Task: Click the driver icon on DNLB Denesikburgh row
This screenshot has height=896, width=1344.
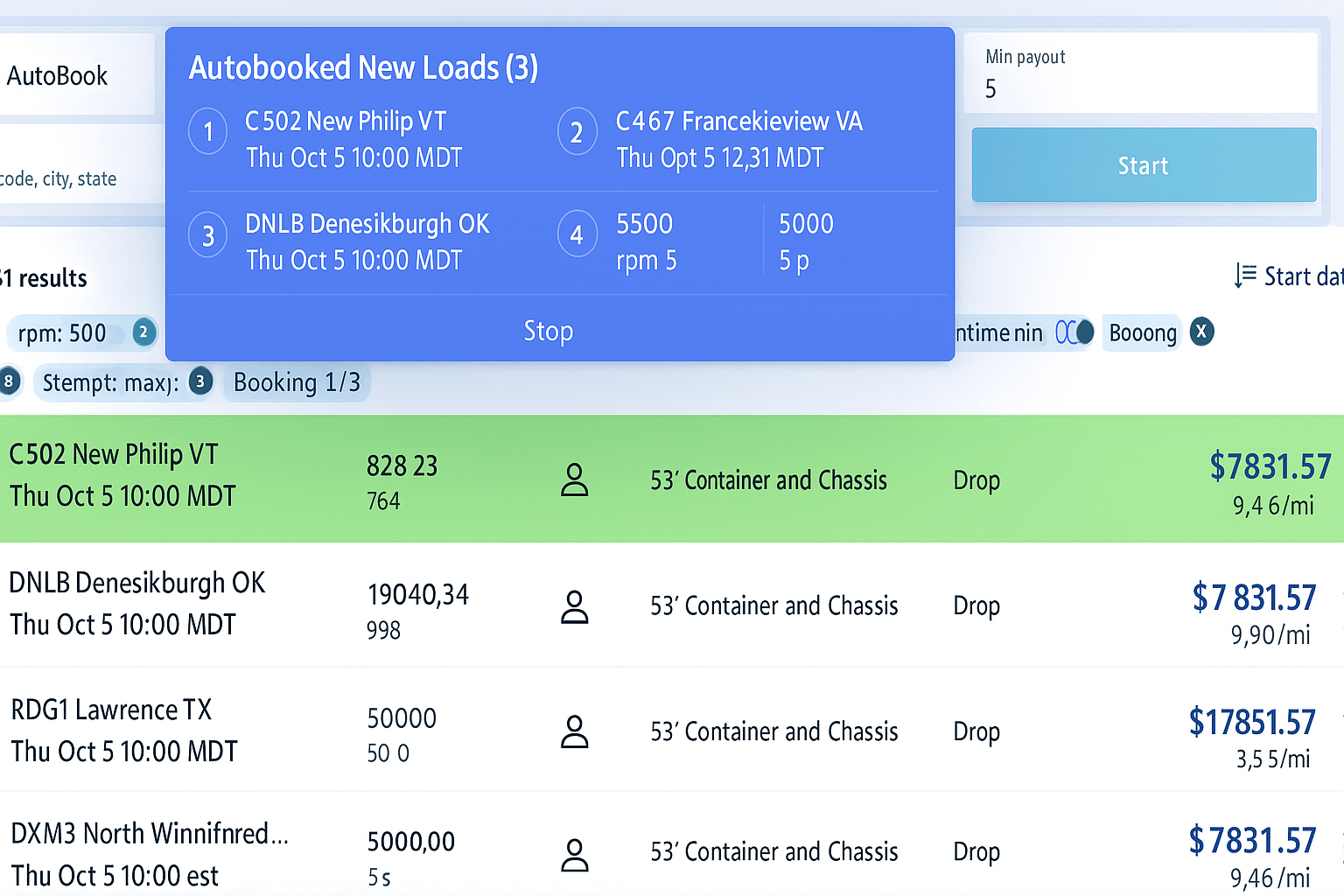Action: point(574,605)
